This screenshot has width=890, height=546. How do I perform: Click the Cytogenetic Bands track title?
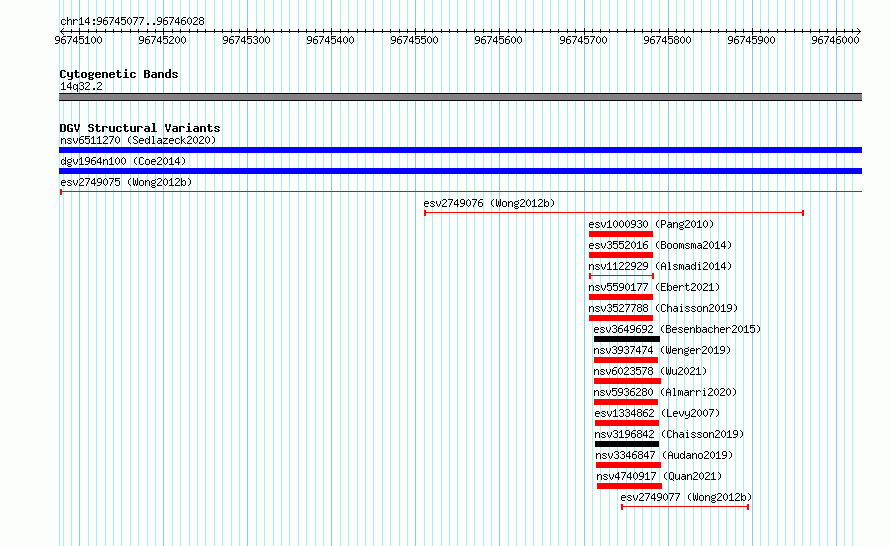[x=119, y=74]
